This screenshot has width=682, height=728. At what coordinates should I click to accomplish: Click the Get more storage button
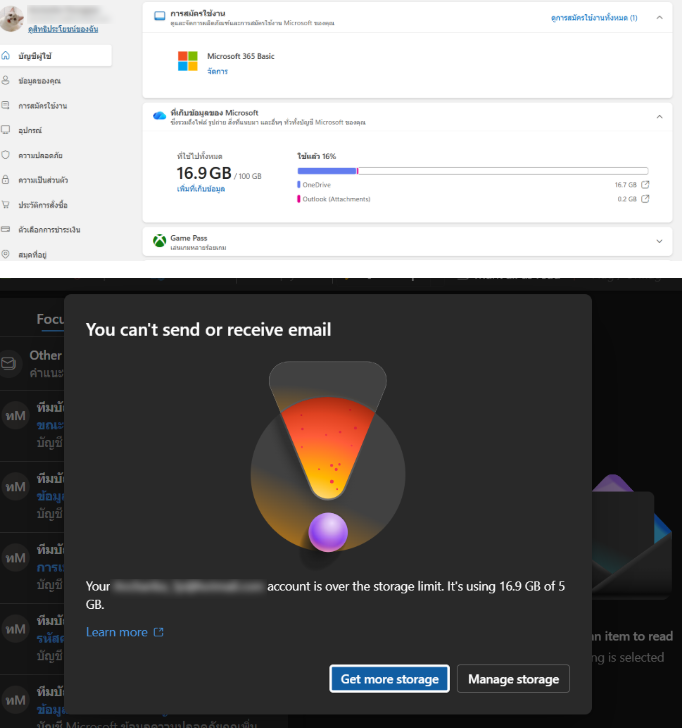tap(390, 679)
